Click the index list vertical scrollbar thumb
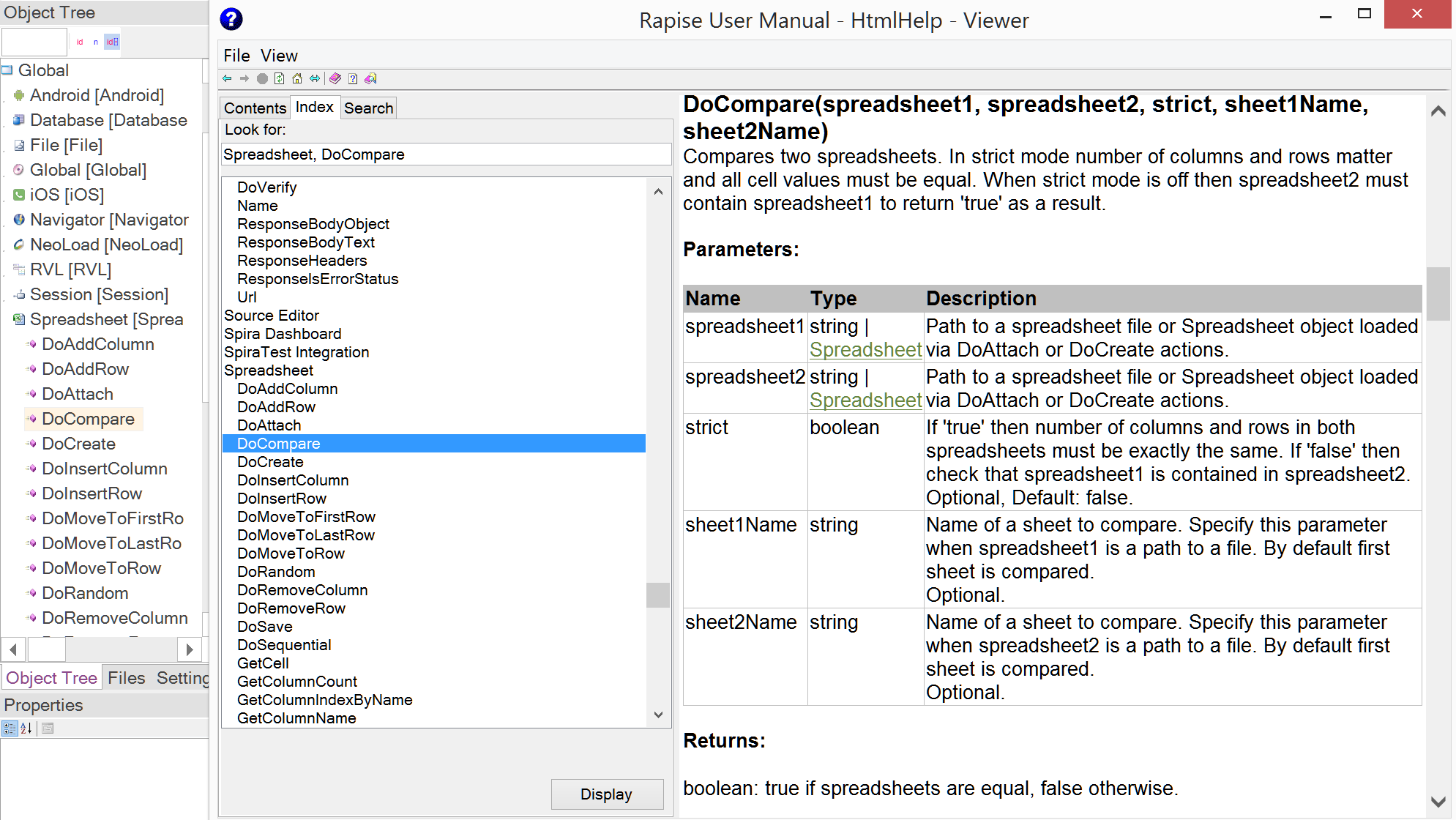 657,594
